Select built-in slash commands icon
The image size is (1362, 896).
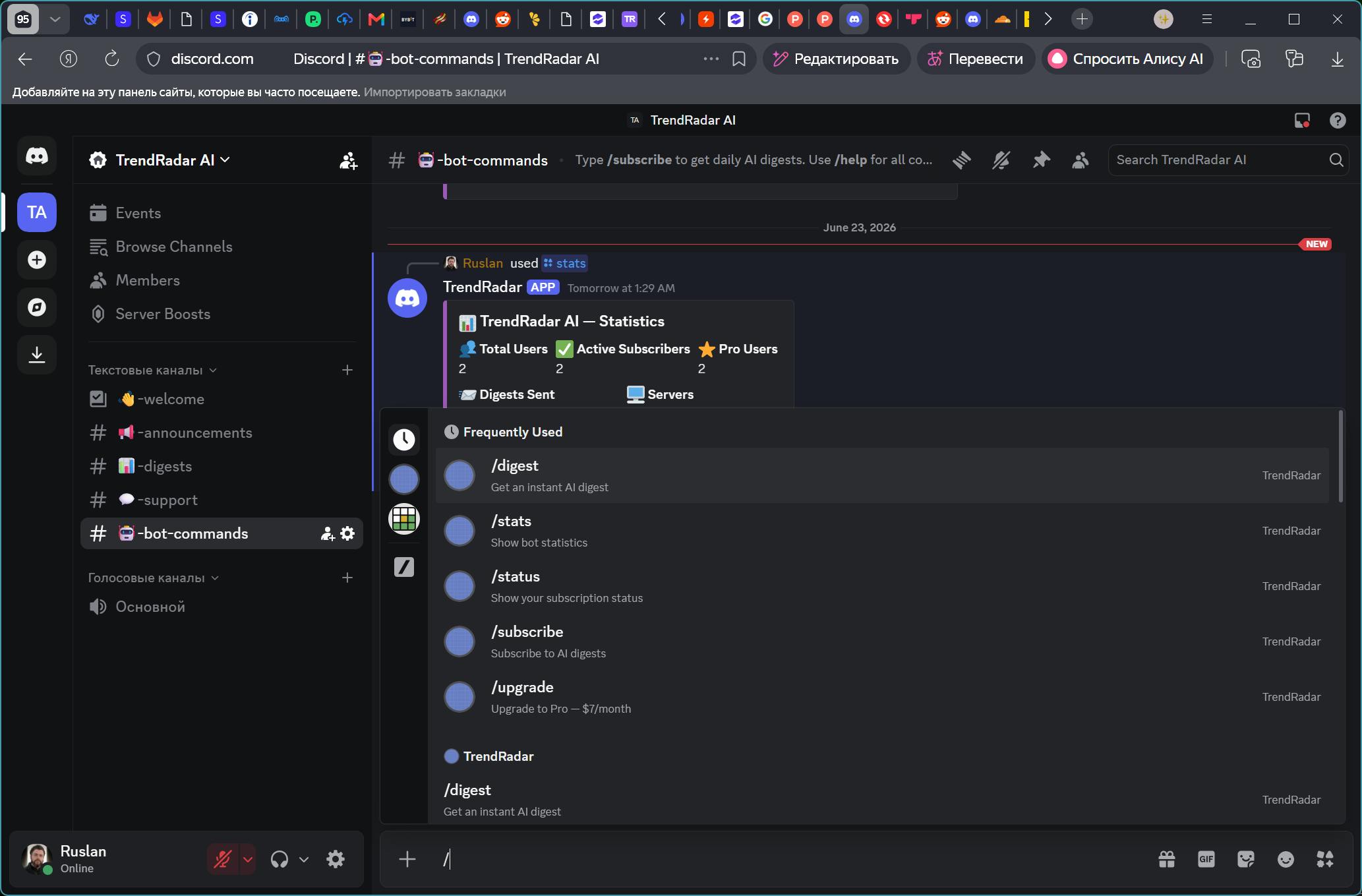[x=404, y=566]
